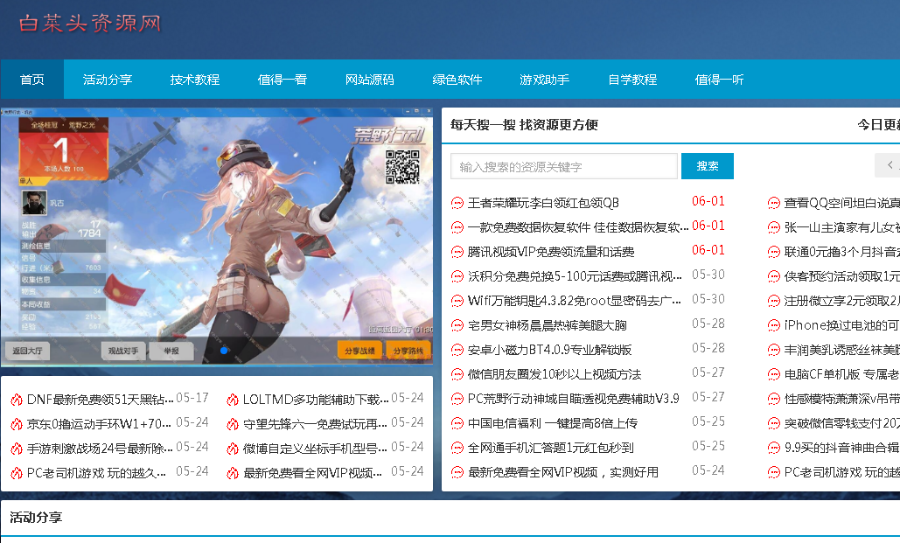Open the 网站源码 navigation tab
900x543 pixels.
(370, 79)
